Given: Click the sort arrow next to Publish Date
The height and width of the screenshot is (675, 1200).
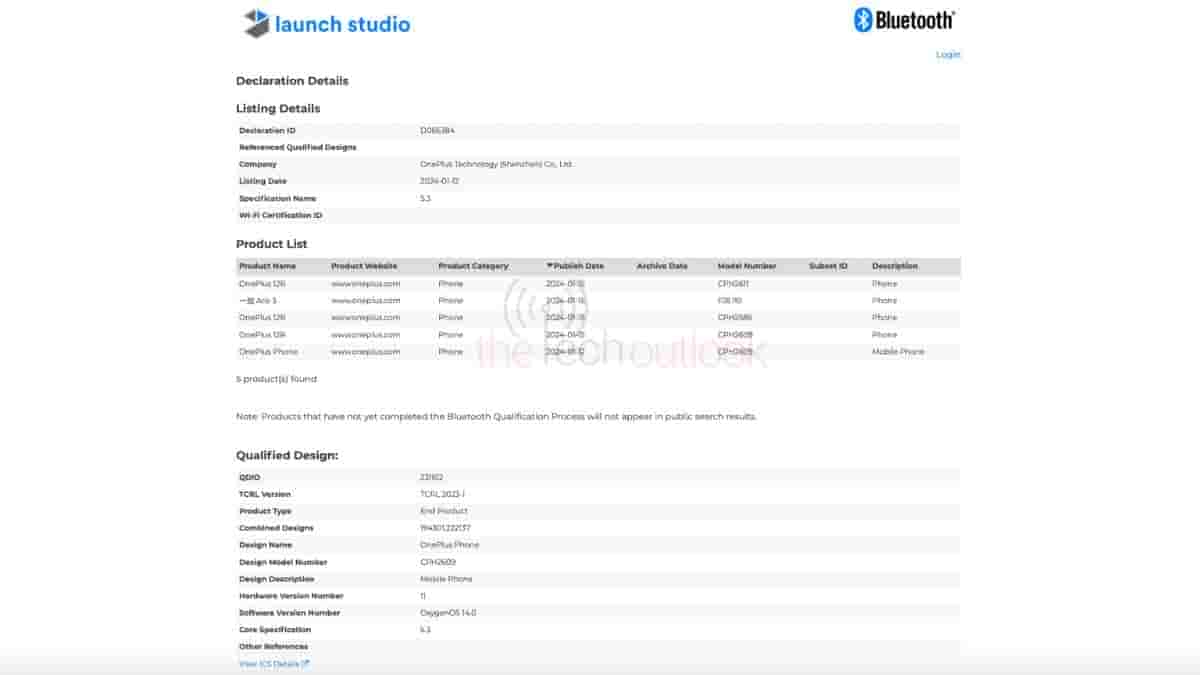Looking at the screenshot, I should click(x=549, y=266).
